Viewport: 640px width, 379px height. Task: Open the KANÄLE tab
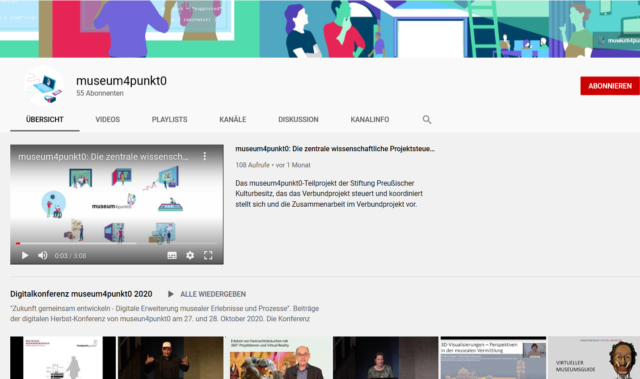[233, 120]
